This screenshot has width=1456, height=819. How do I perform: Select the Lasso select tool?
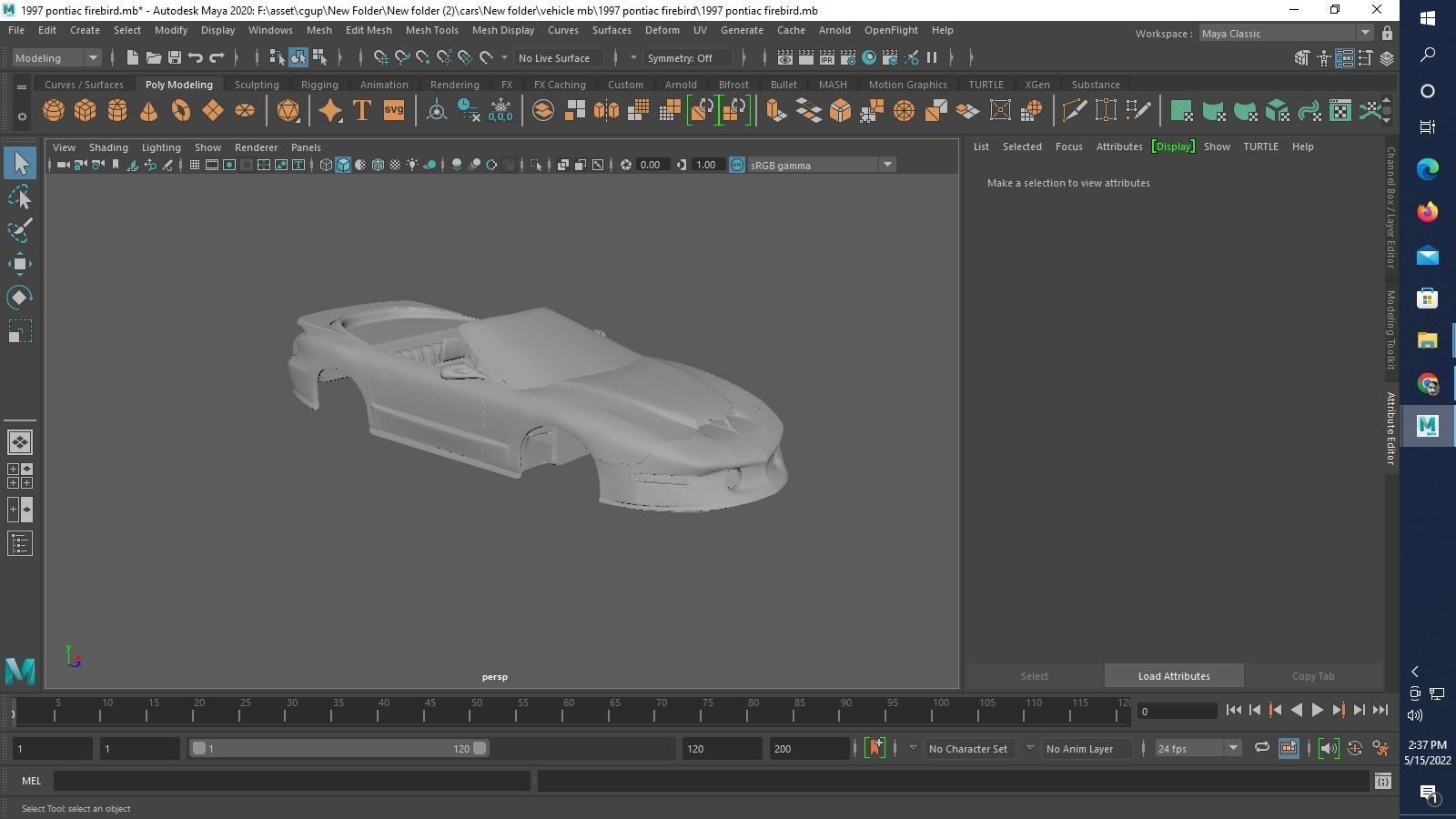point(20,197)
